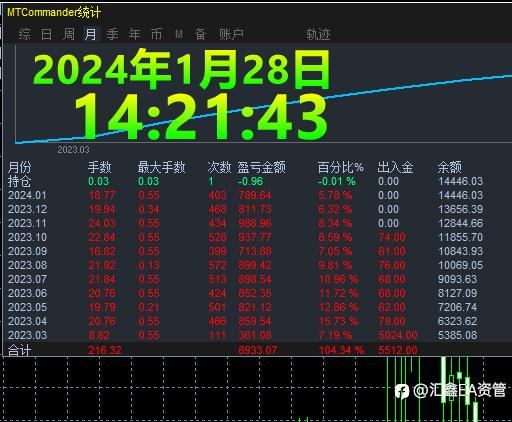Screen dimensions: 512x422
Task: Open the 备 notes tab
Action: pos(200,34)
